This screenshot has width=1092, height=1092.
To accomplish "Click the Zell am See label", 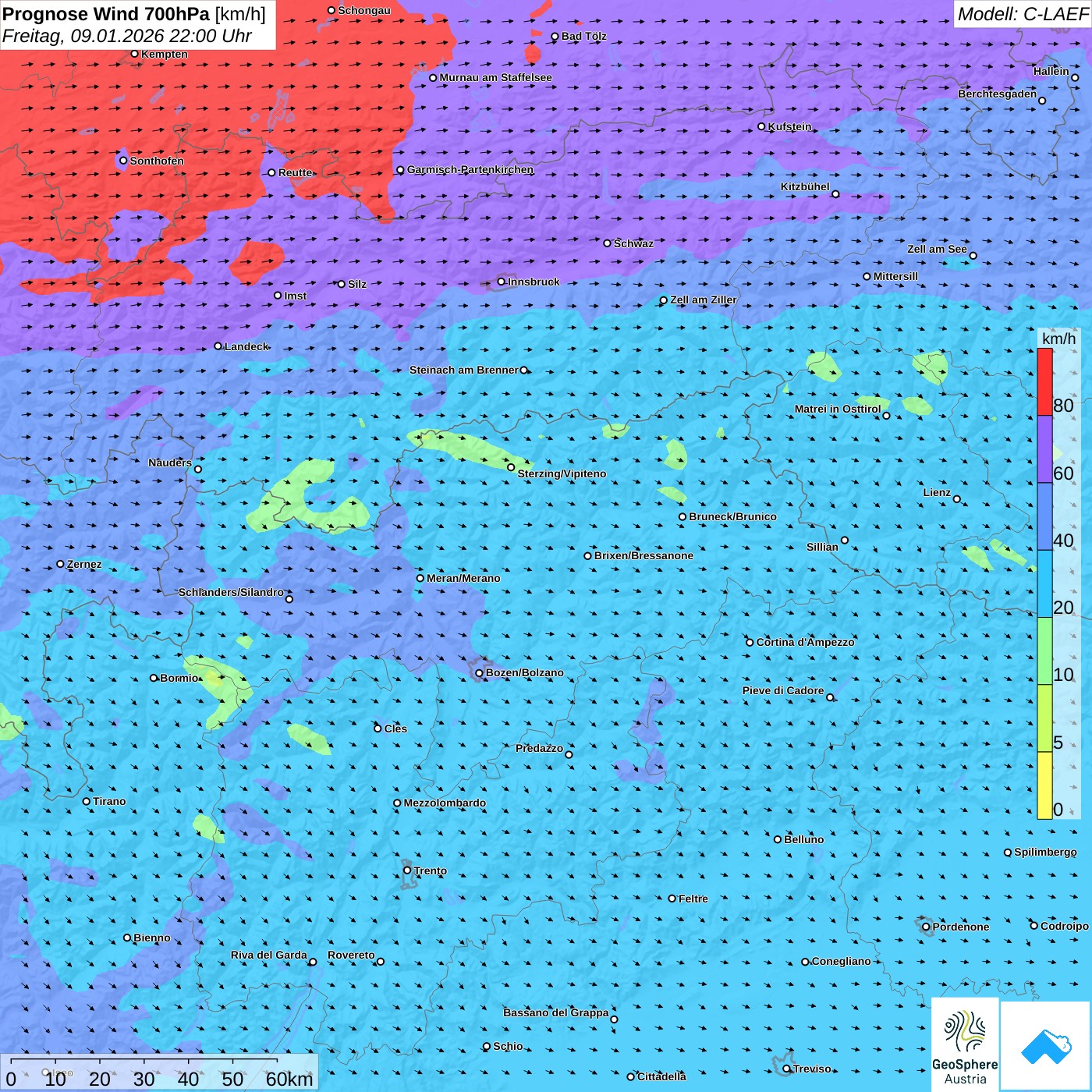I will click(937, 249).
